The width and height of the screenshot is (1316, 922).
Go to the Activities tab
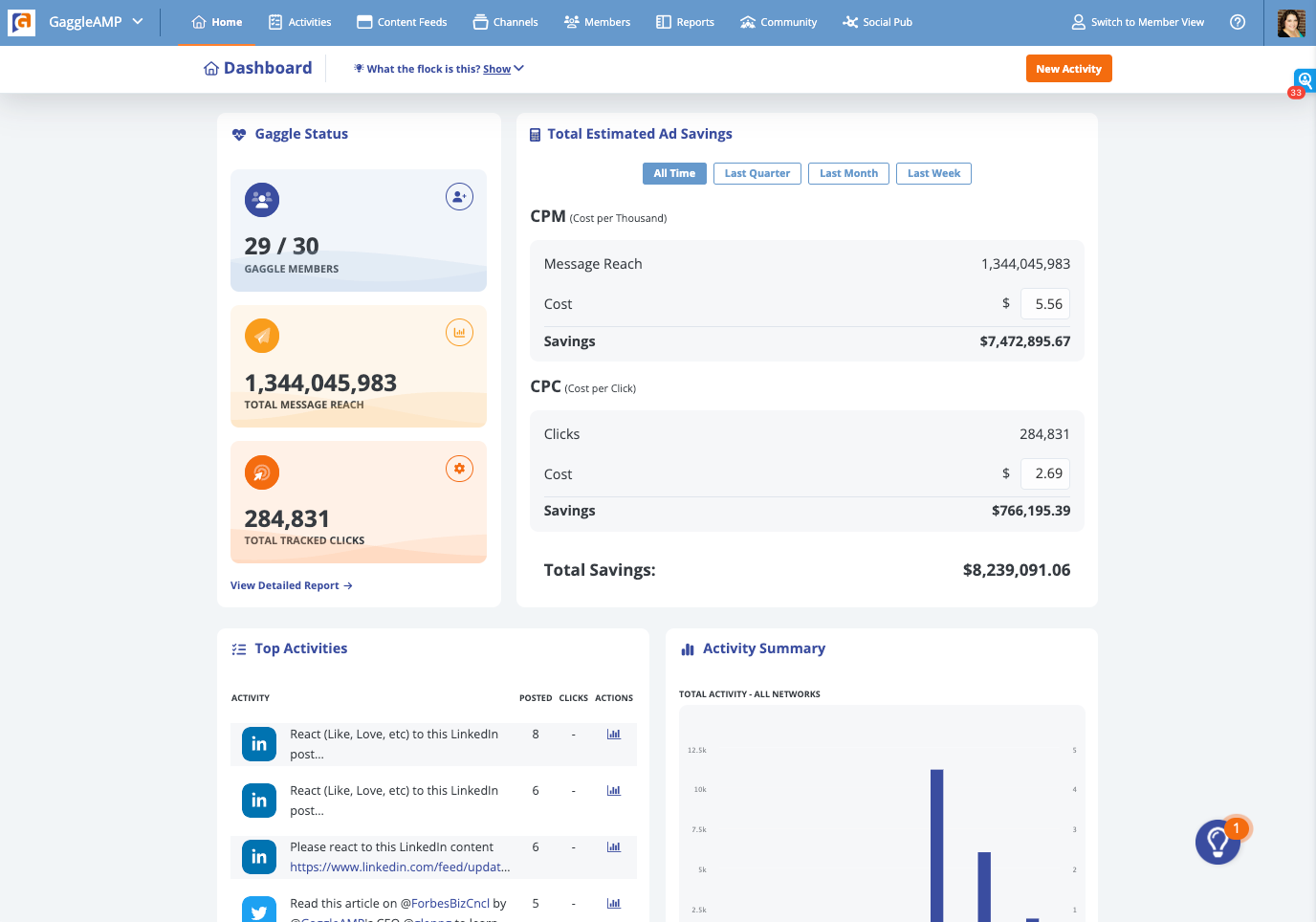300,22
